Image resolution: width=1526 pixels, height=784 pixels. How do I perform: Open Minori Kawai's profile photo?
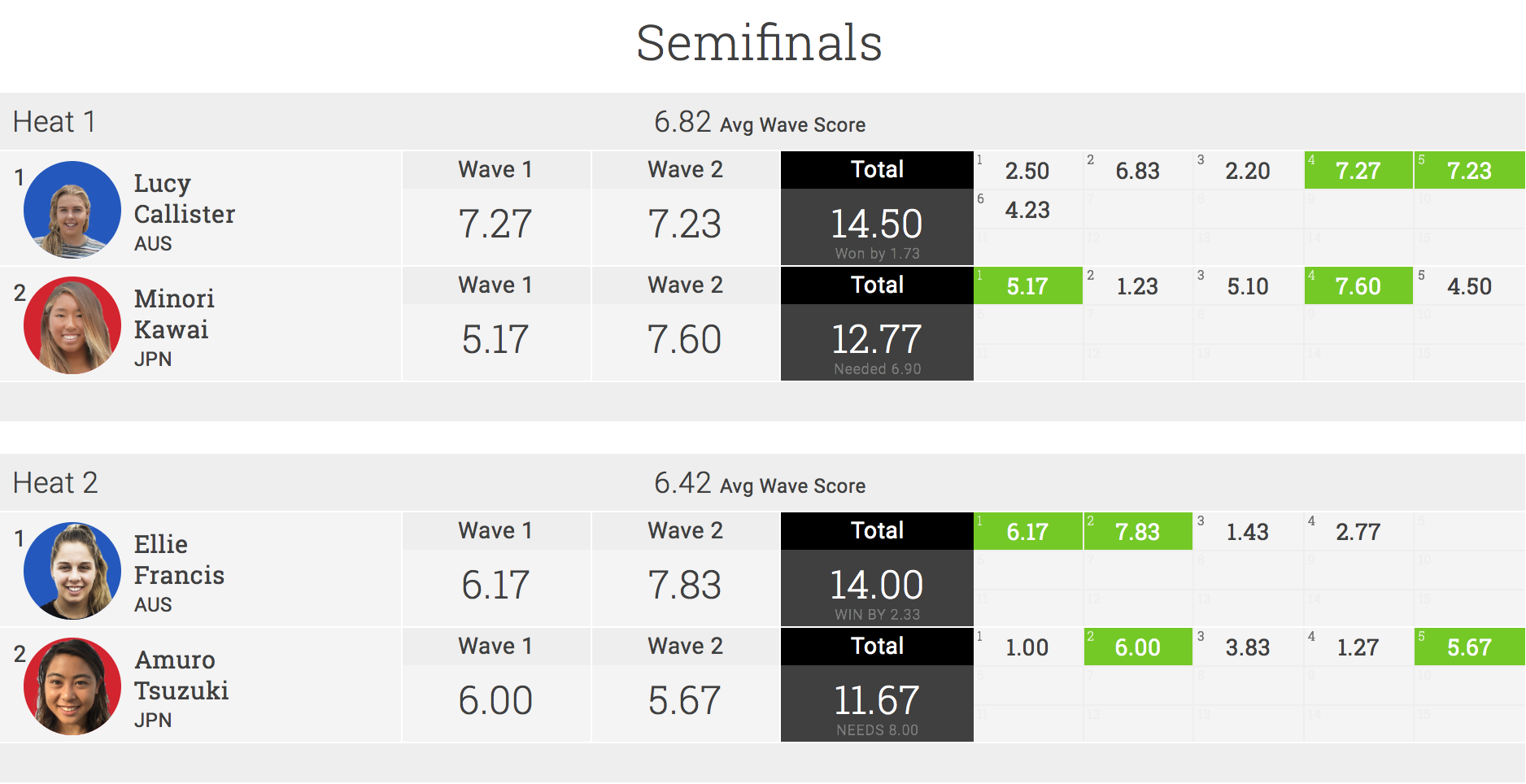[x=72, y=325]
